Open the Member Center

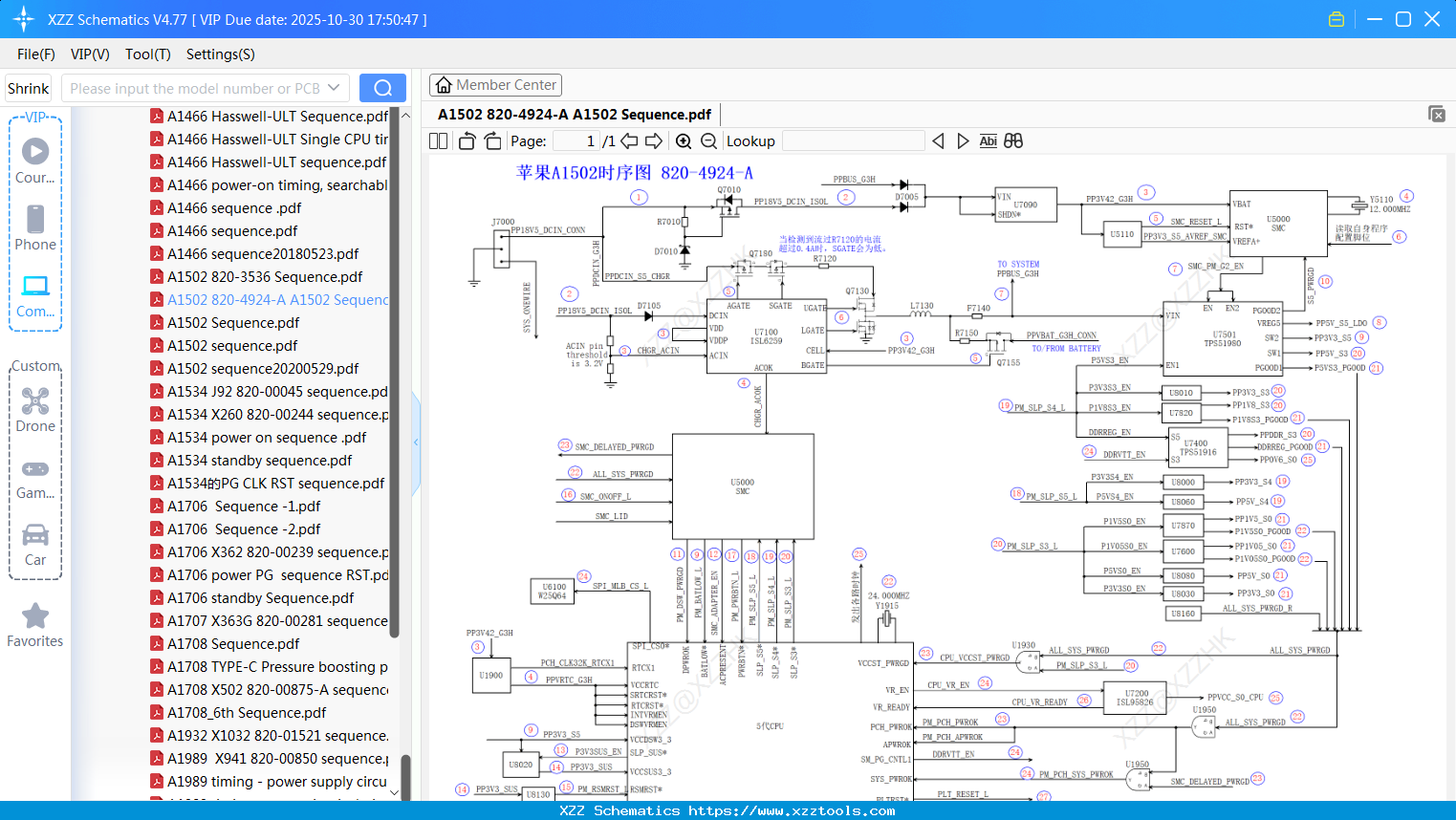(x=495, y=85)
